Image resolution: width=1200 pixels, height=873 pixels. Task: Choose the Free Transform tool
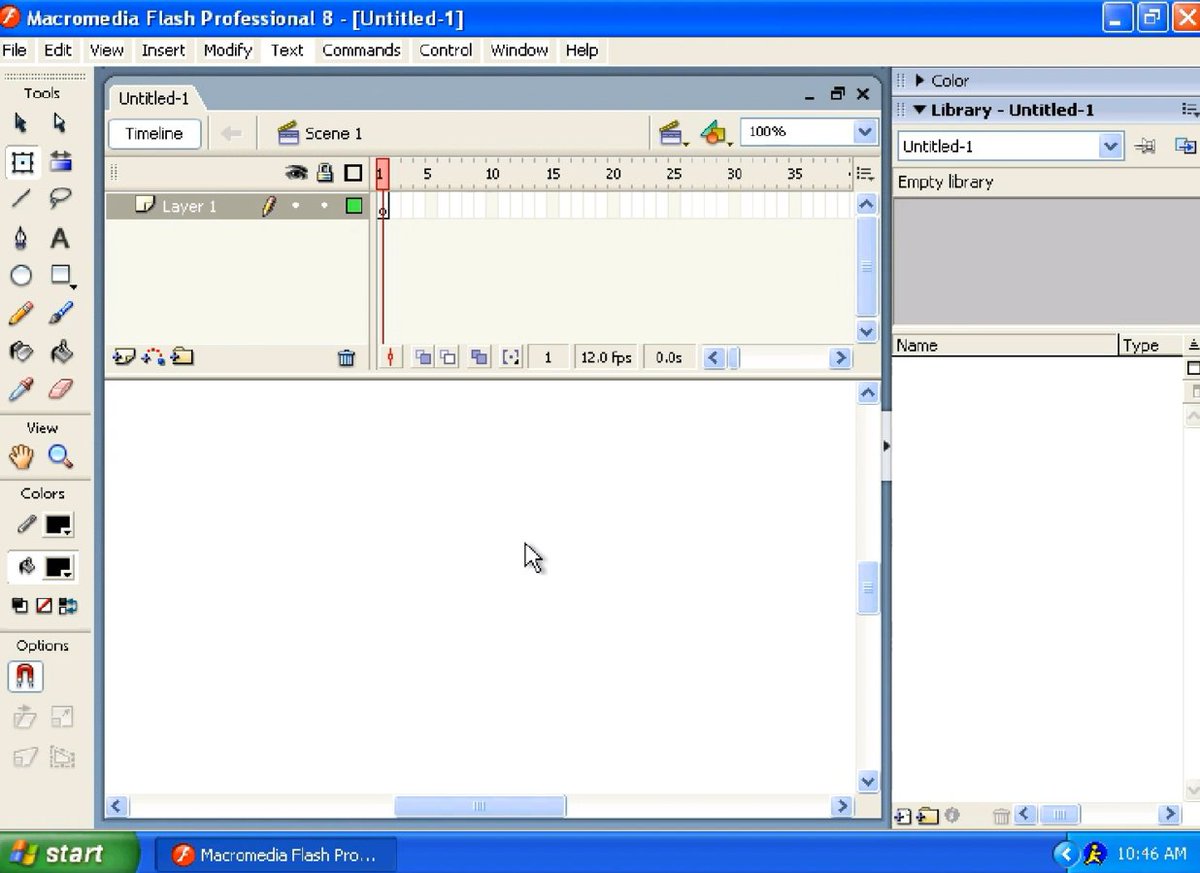pyautogui.click(x=21, y=161)
